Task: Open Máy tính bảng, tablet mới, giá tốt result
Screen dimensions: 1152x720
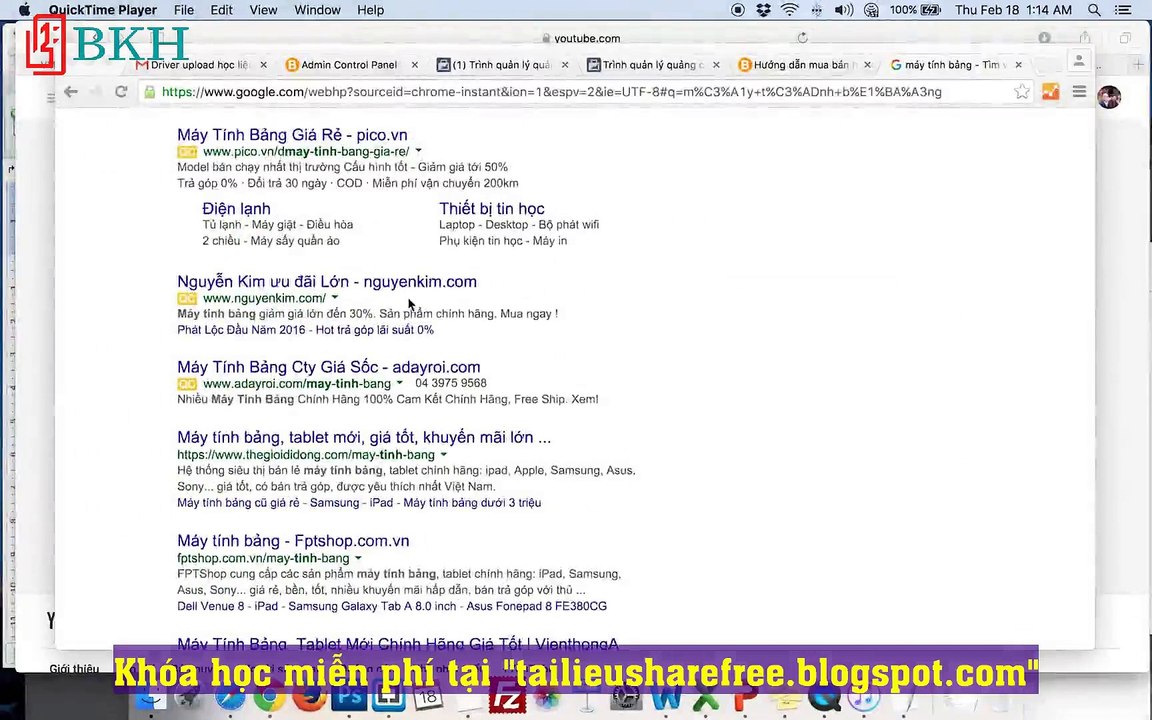Action: pos(364,437)
